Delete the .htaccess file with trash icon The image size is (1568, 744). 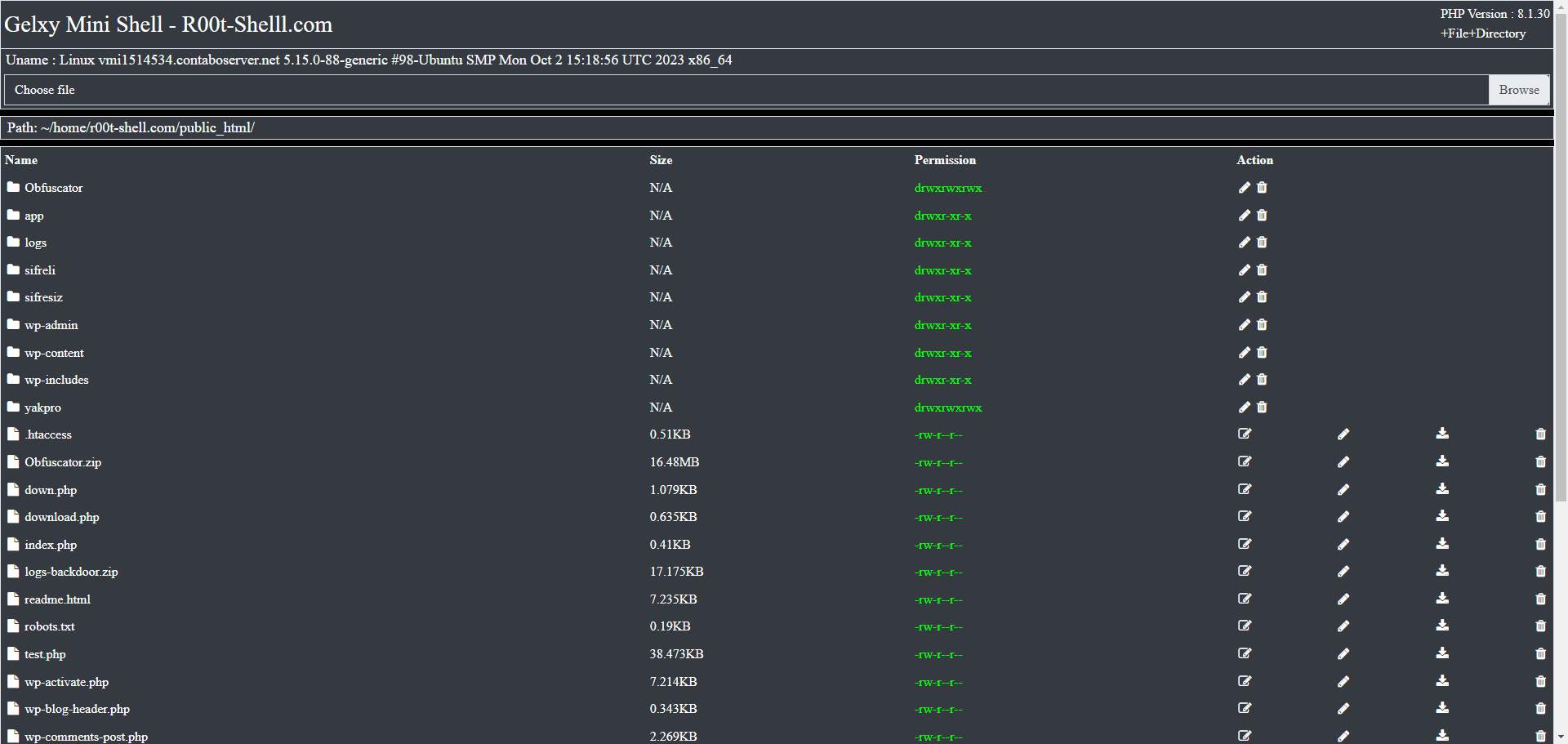tap(1540, 434)
